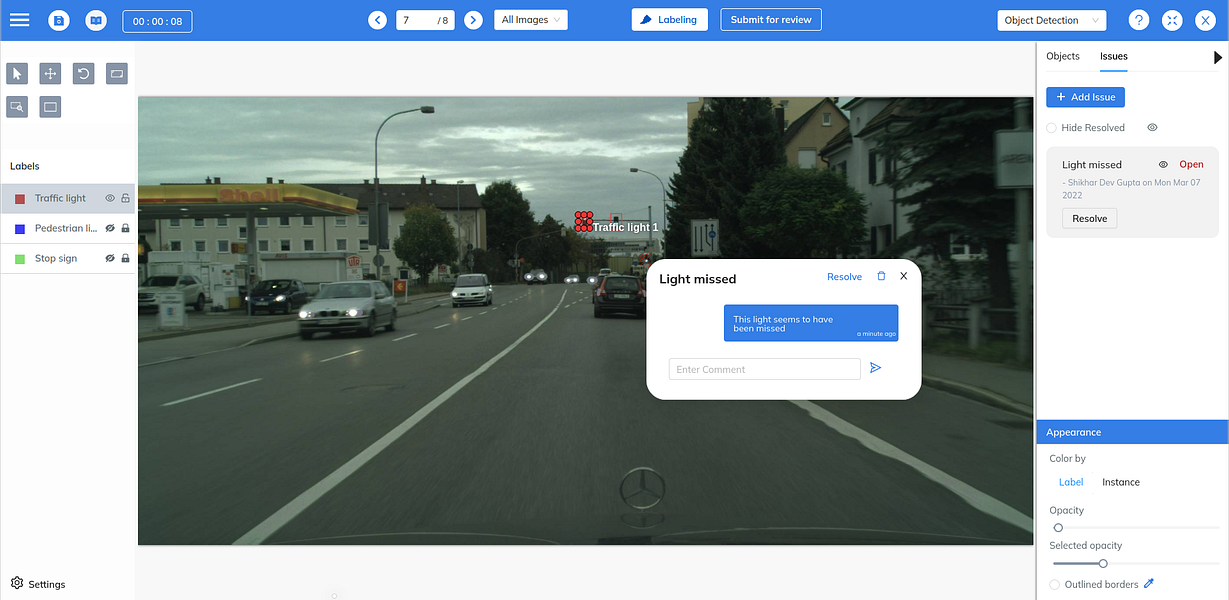Toggle Outlined borders option
Viewport: 1229px width, 600px height.
point(1055,584)
